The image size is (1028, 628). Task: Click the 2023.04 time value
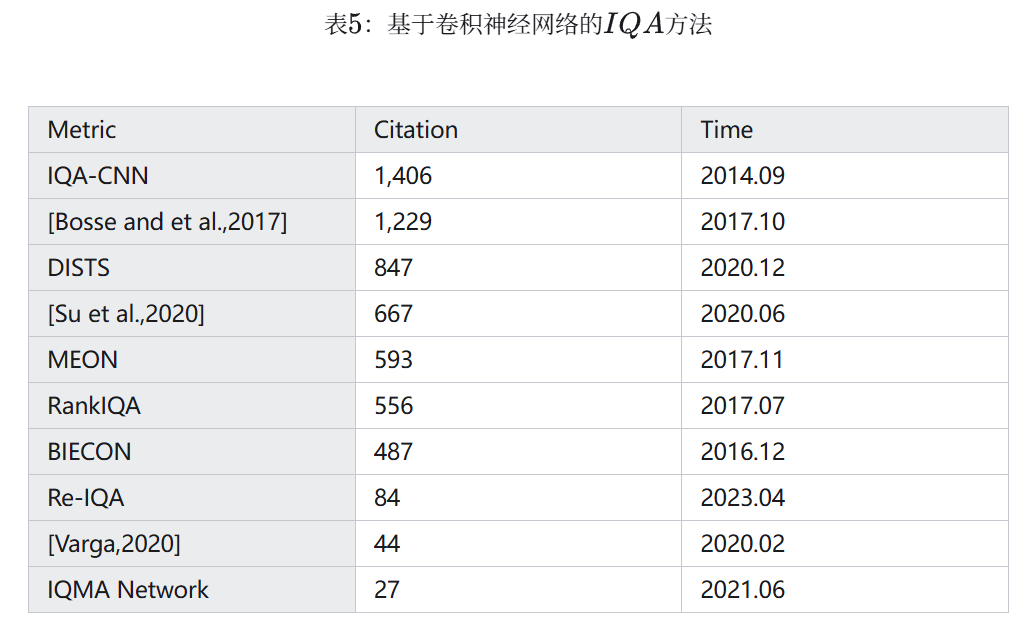click(743, 498)
